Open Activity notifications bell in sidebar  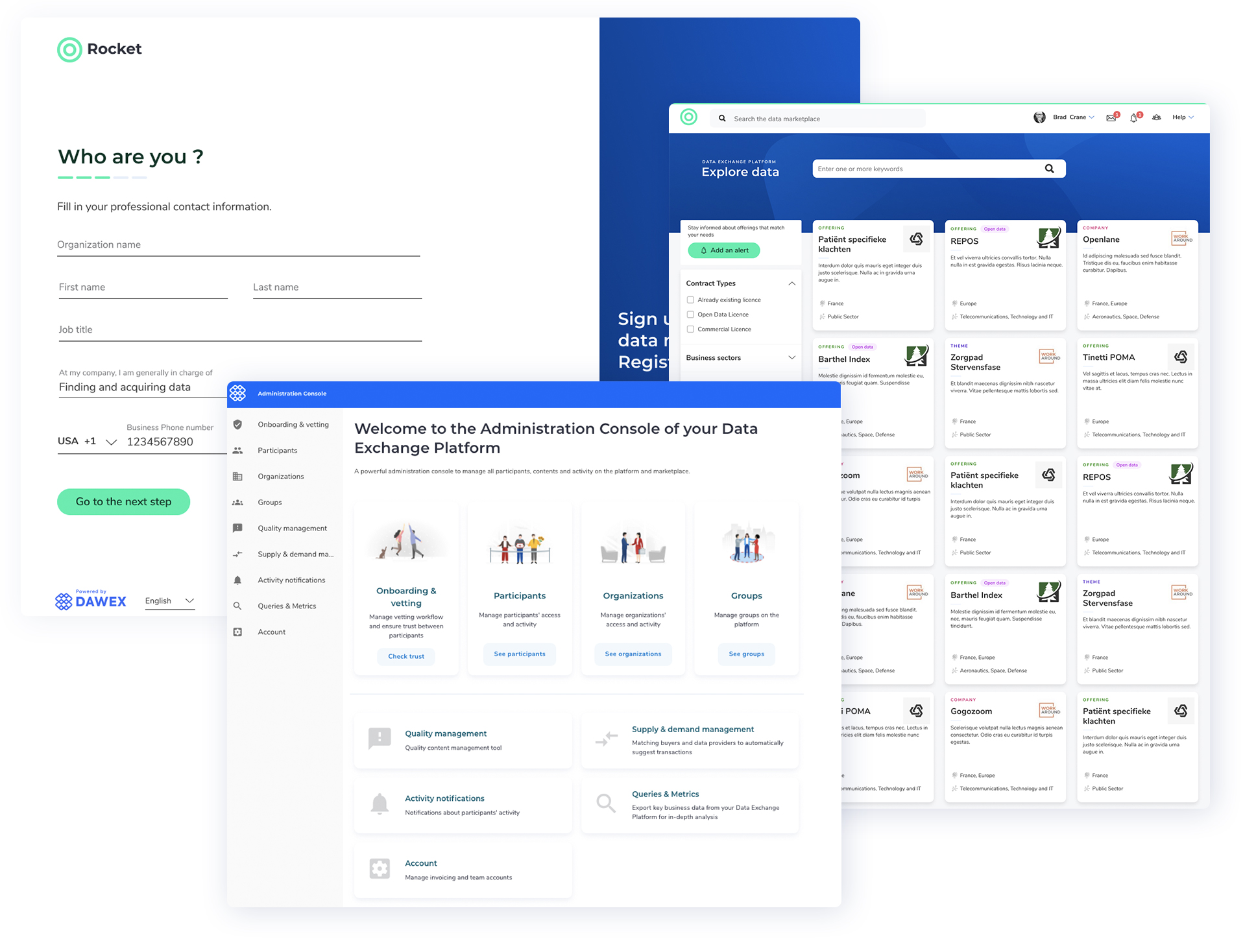coord(238,580)
